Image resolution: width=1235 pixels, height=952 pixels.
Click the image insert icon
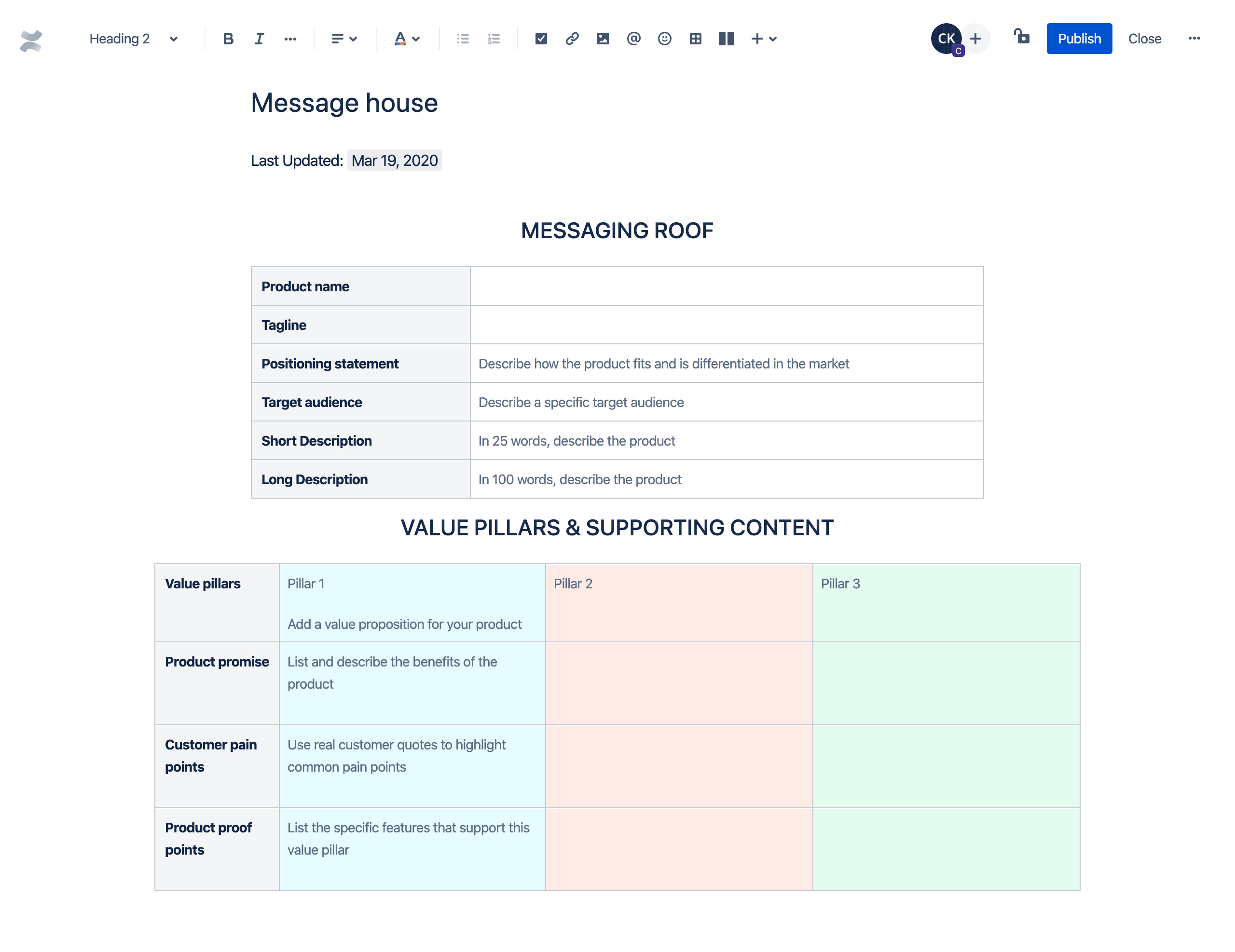coord(601,39)
